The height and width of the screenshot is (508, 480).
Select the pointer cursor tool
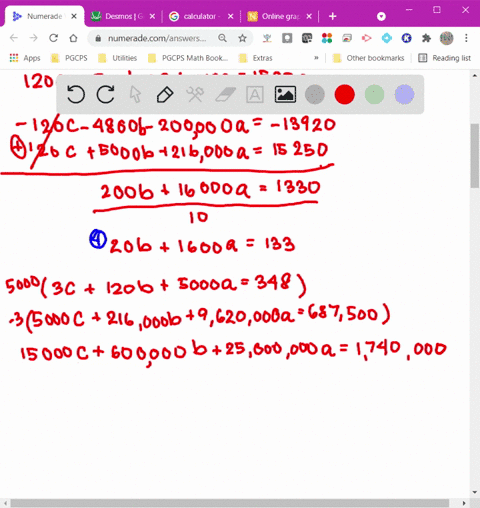coord(135,95)
